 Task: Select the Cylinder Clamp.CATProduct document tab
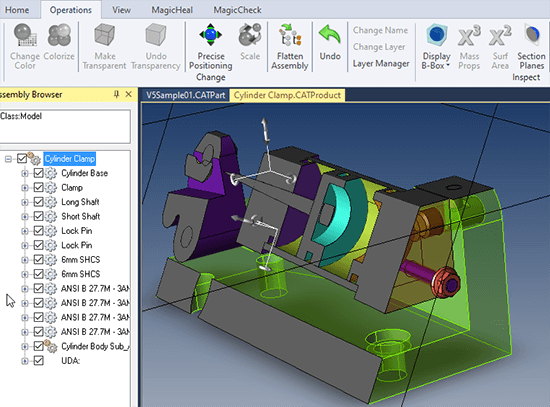pos(287,95)
